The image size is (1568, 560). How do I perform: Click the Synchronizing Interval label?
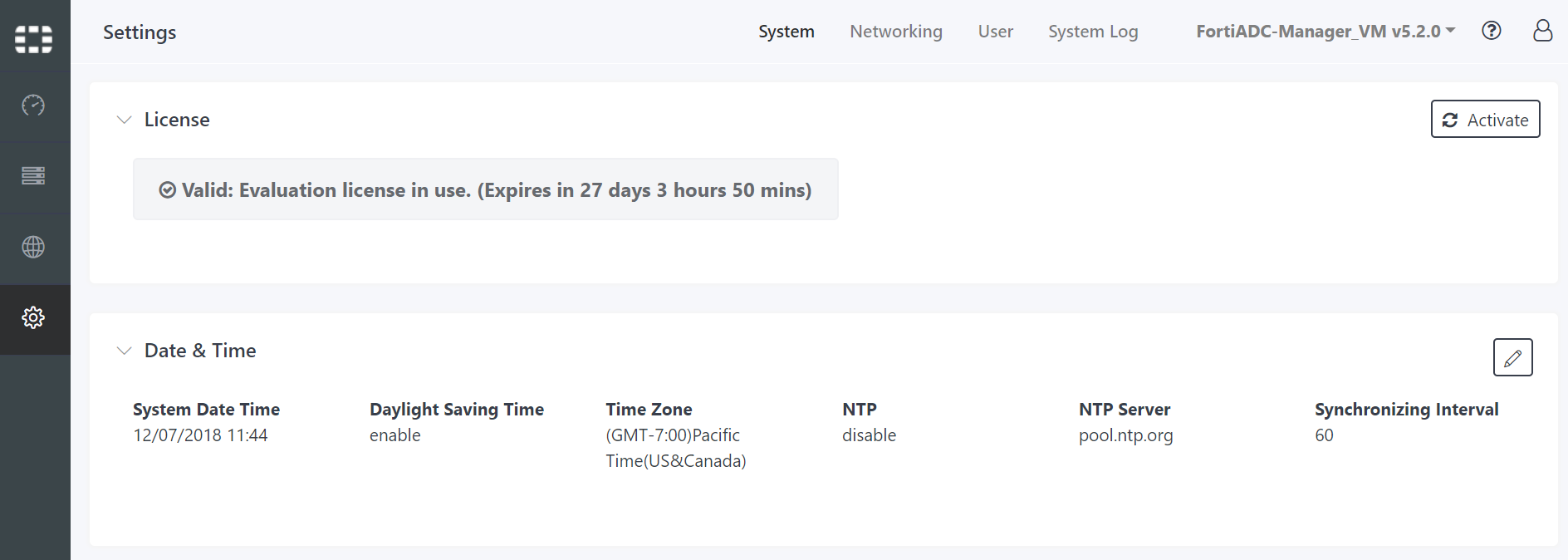(x=1406, y=410)
